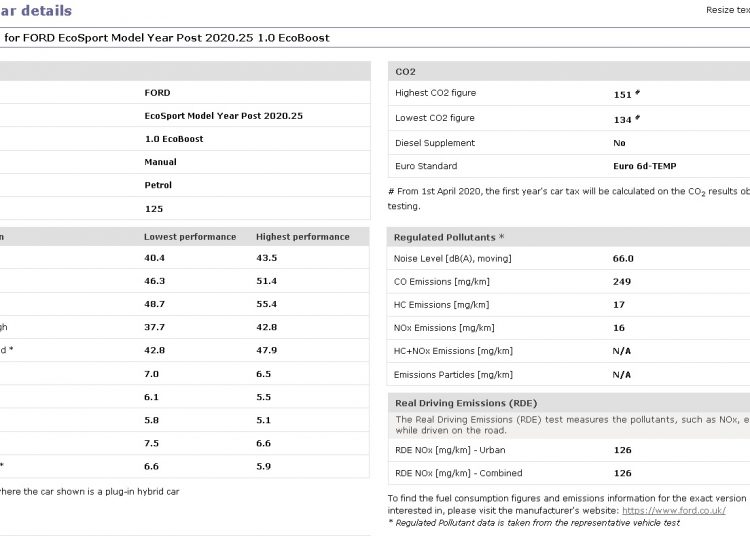Click the NOx Emissions value 16
The width and height of the screenshot is (750, 536).
[618, 328]
